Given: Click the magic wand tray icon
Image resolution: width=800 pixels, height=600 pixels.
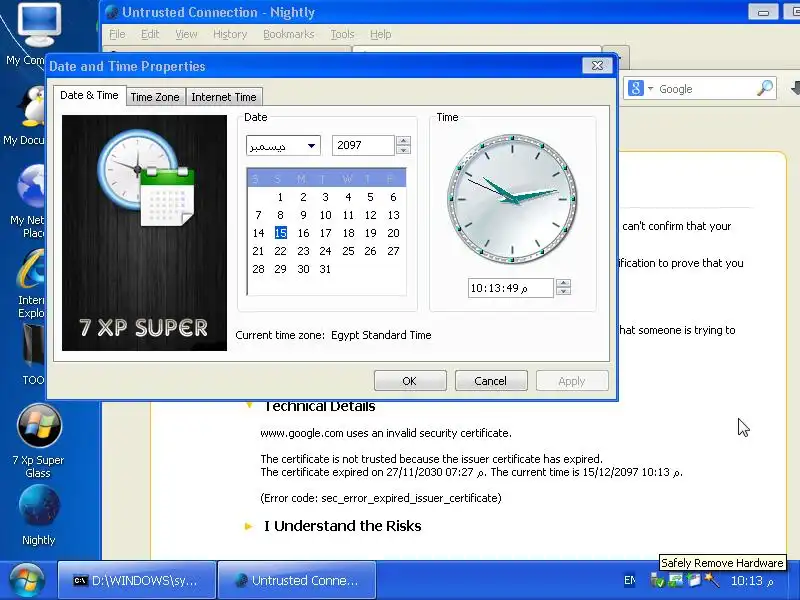Looking at the screenshot, I should 711,581.
